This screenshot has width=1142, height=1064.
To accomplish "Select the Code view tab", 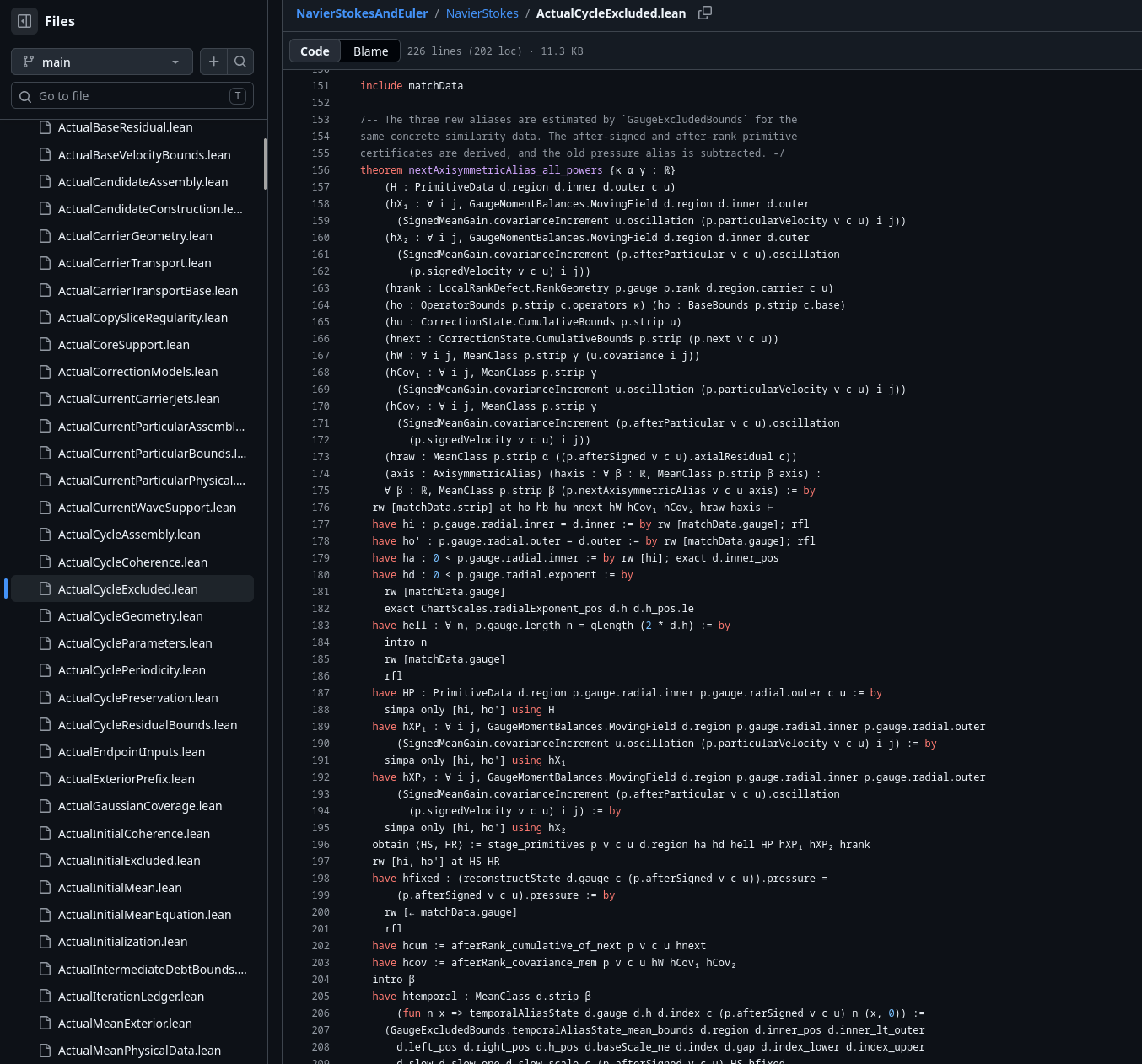I will coord(315,51).
